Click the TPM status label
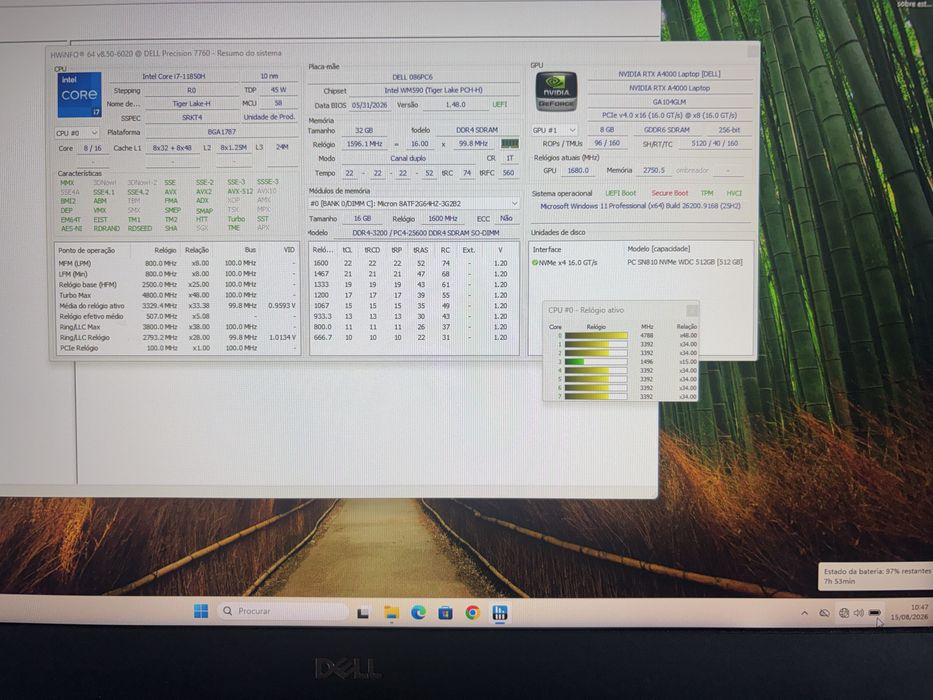Screen dimensions: 933x700 point(707,193)
